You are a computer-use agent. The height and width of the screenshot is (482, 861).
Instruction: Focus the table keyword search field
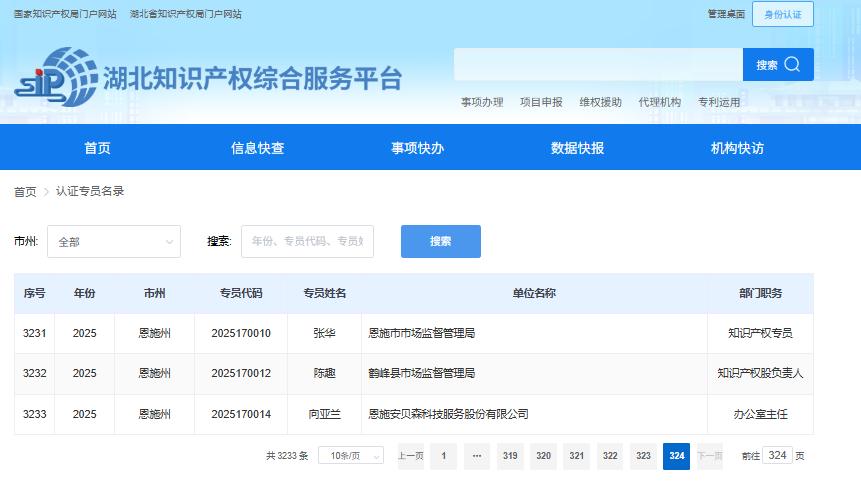point(307,242)
